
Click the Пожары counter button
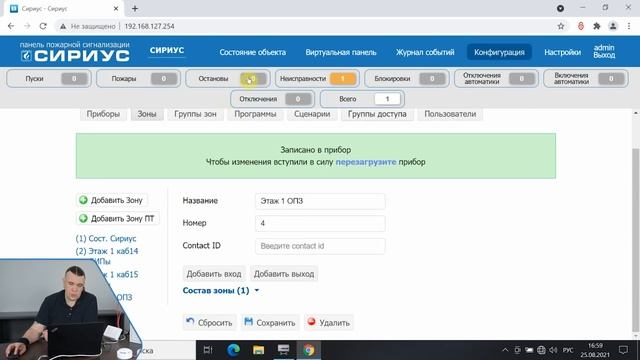(x=138, y=78)
